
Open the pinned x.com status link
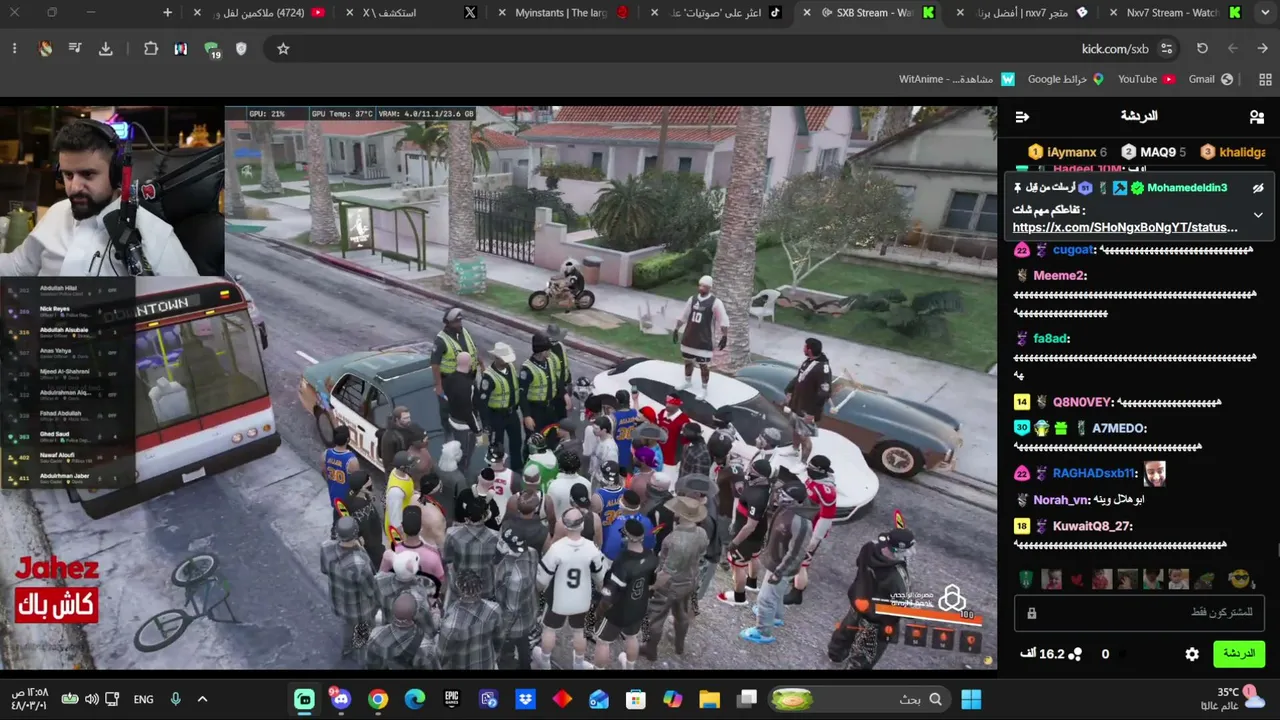[1125, 228]
